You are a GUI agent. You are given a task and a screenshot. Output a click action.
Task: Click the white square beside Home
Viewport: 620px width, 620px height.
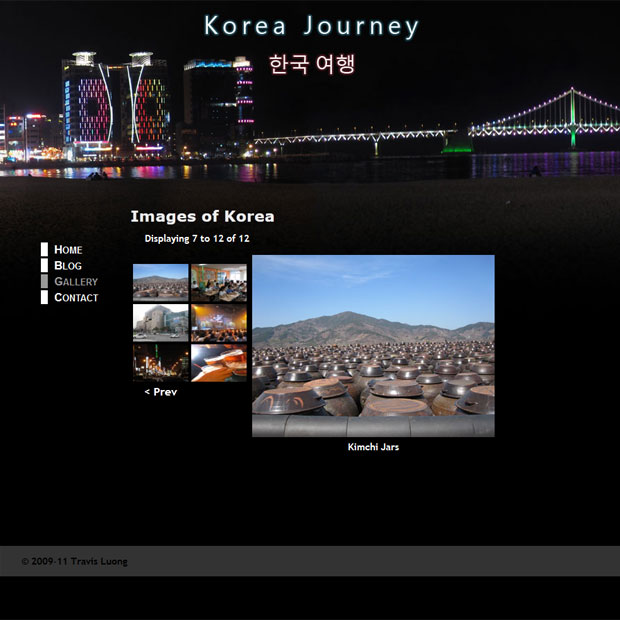pyautogui.click(x=44, y=250)
